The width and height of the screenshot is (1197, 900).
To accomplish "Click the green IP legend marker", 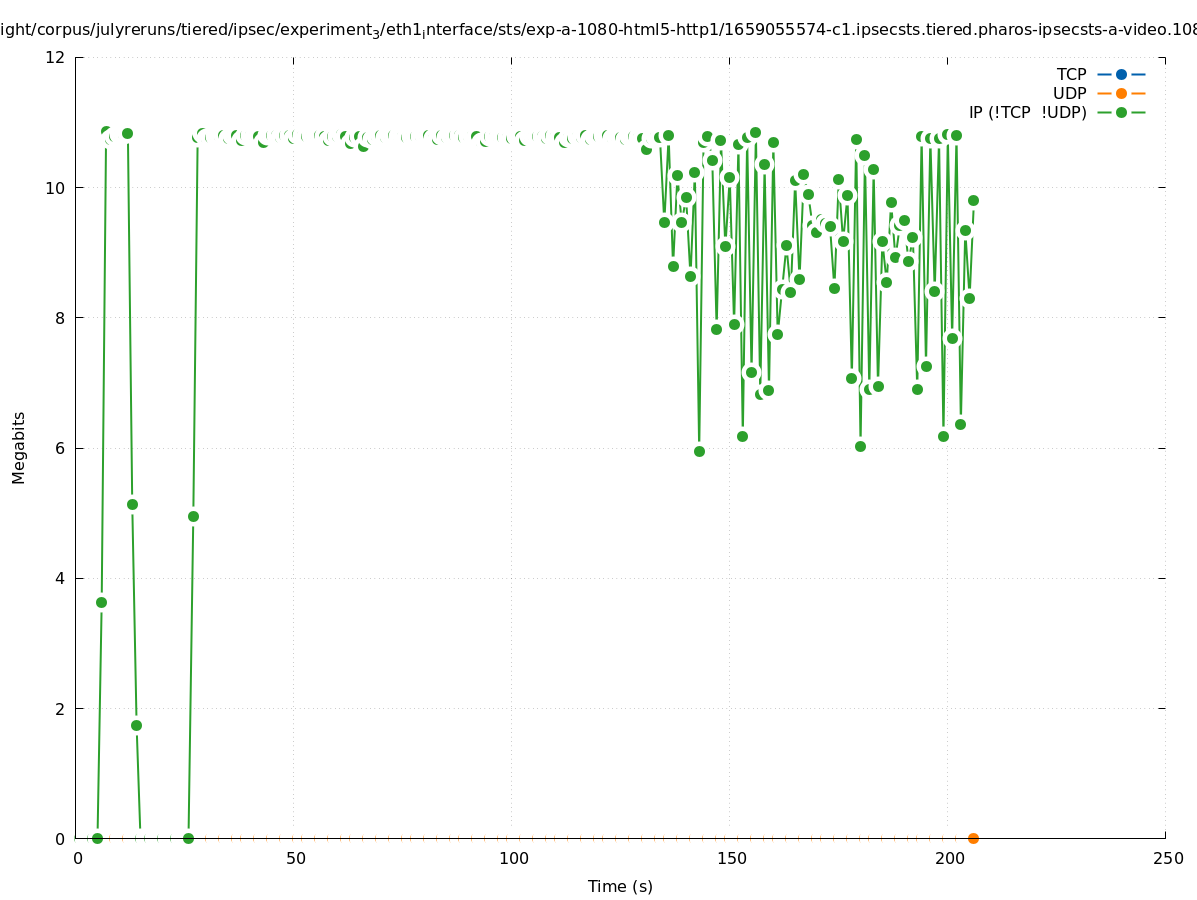I will click(1121, 112).
